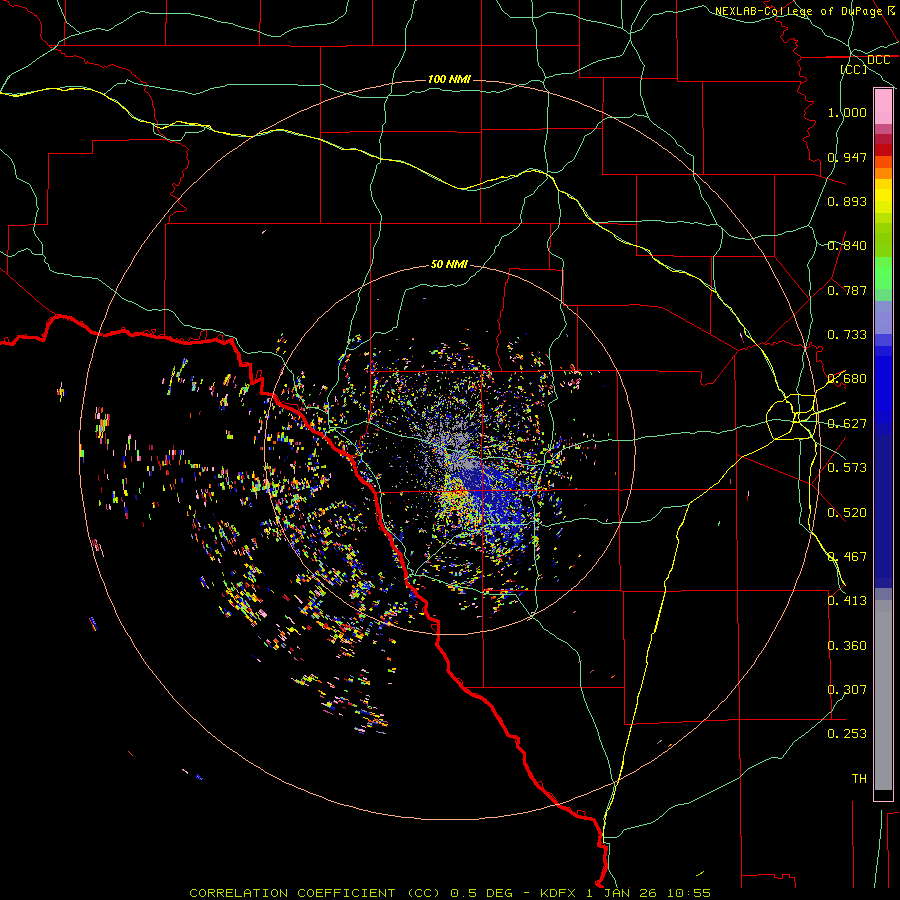Click the 0.680 scale value
Viewport: 900px width, 900px height.
[847, 379]
